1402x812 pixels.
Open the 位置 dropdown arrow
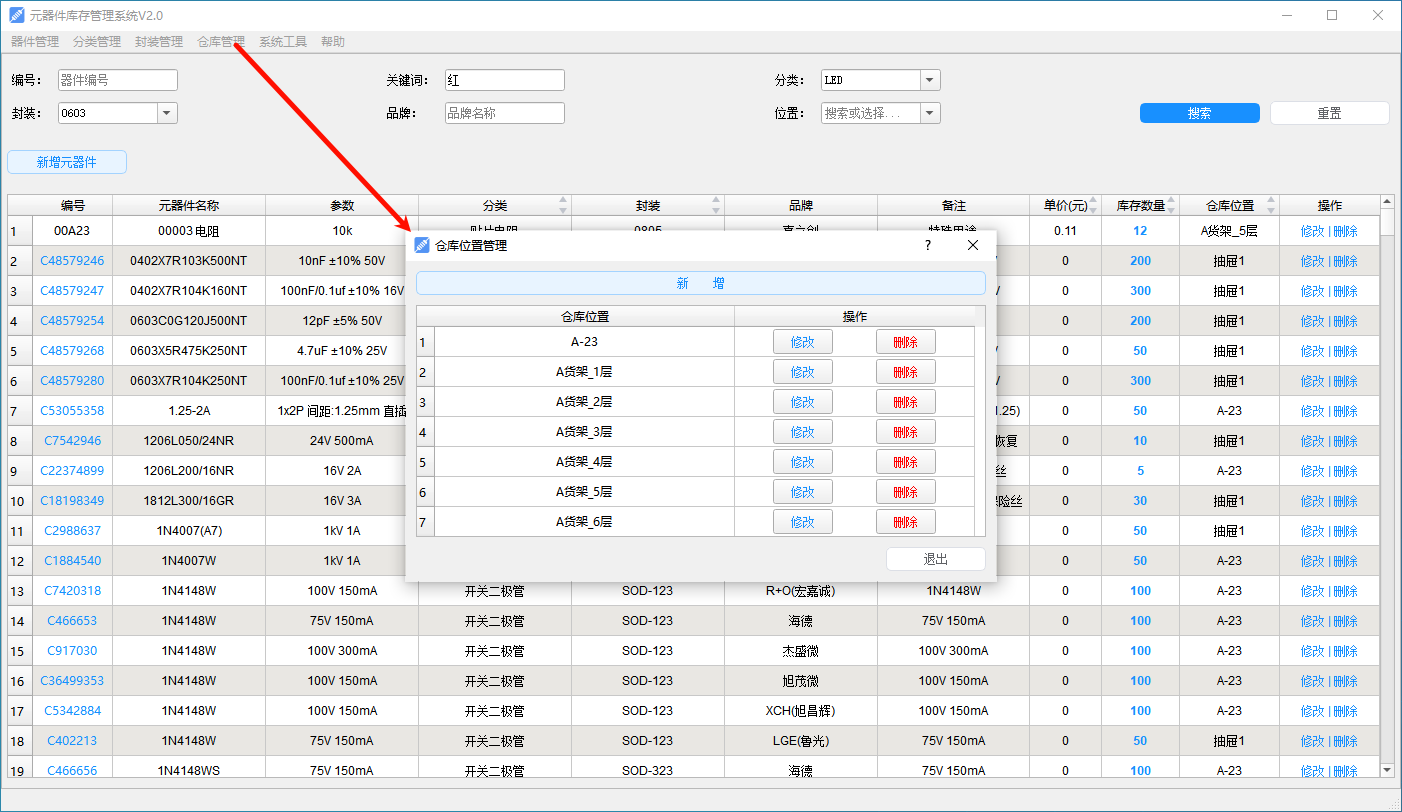click(x=930, y=113)
